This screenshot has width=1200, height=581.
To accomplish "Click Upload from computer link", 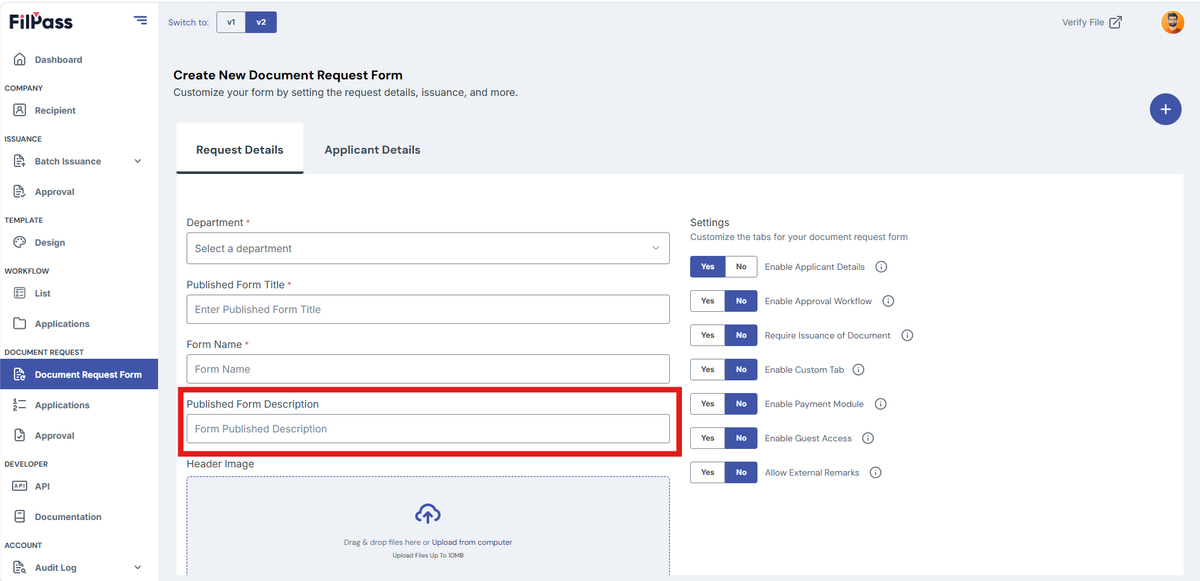I will point(472,542).
